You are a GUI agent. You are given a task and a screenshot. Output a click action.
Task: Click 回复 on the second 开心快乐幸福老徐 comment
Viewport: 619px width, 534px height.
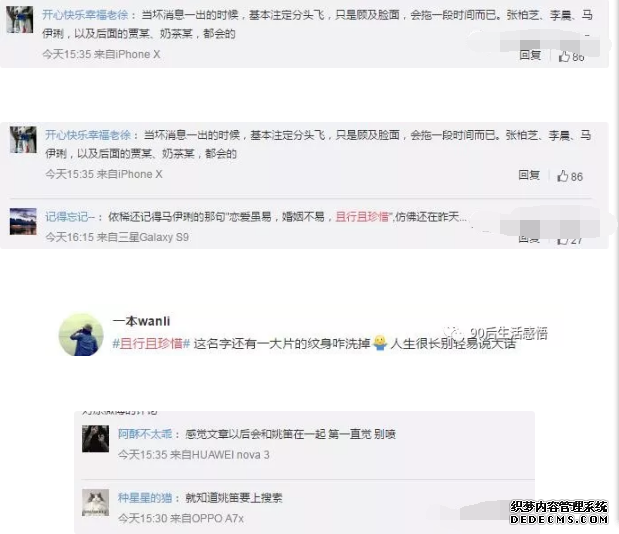coord(529,175)
